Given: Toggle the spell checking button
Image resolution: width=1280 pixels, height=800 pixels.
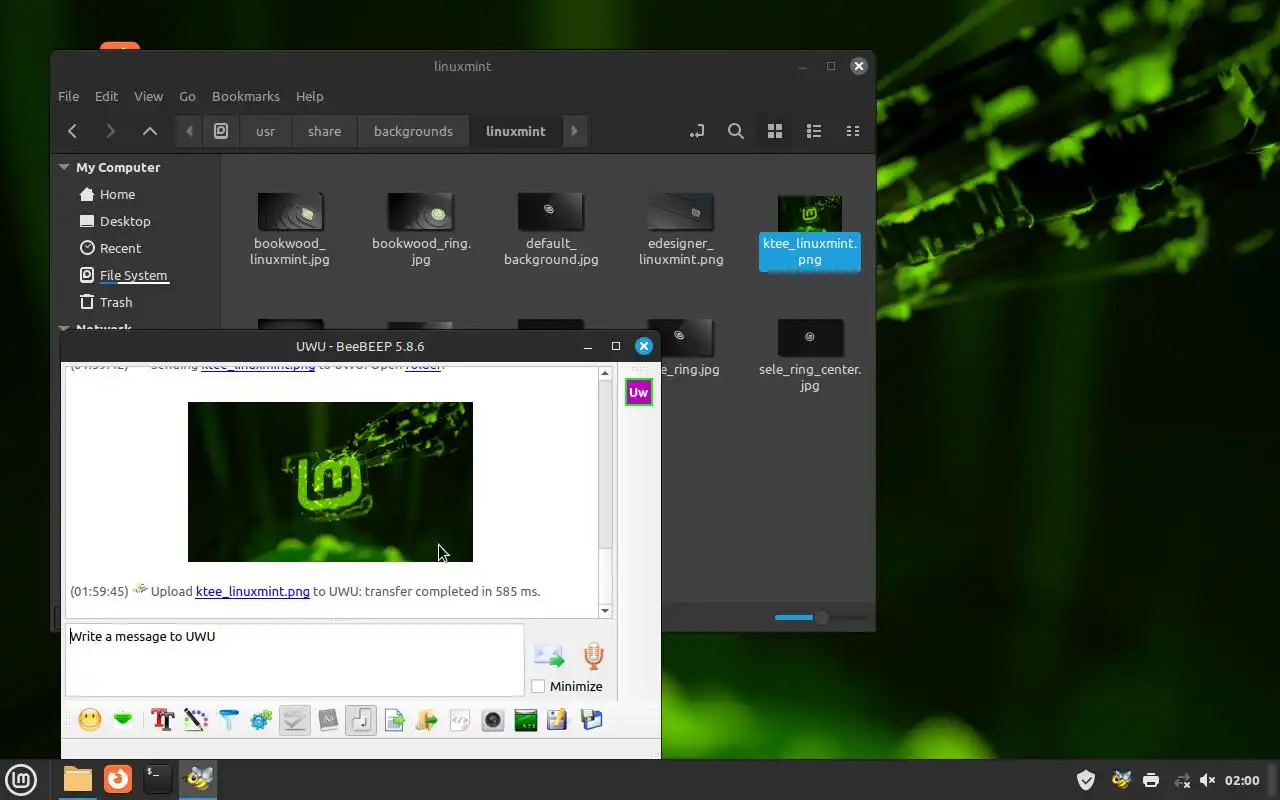Looking at the screenshot, I should (295, 719).
